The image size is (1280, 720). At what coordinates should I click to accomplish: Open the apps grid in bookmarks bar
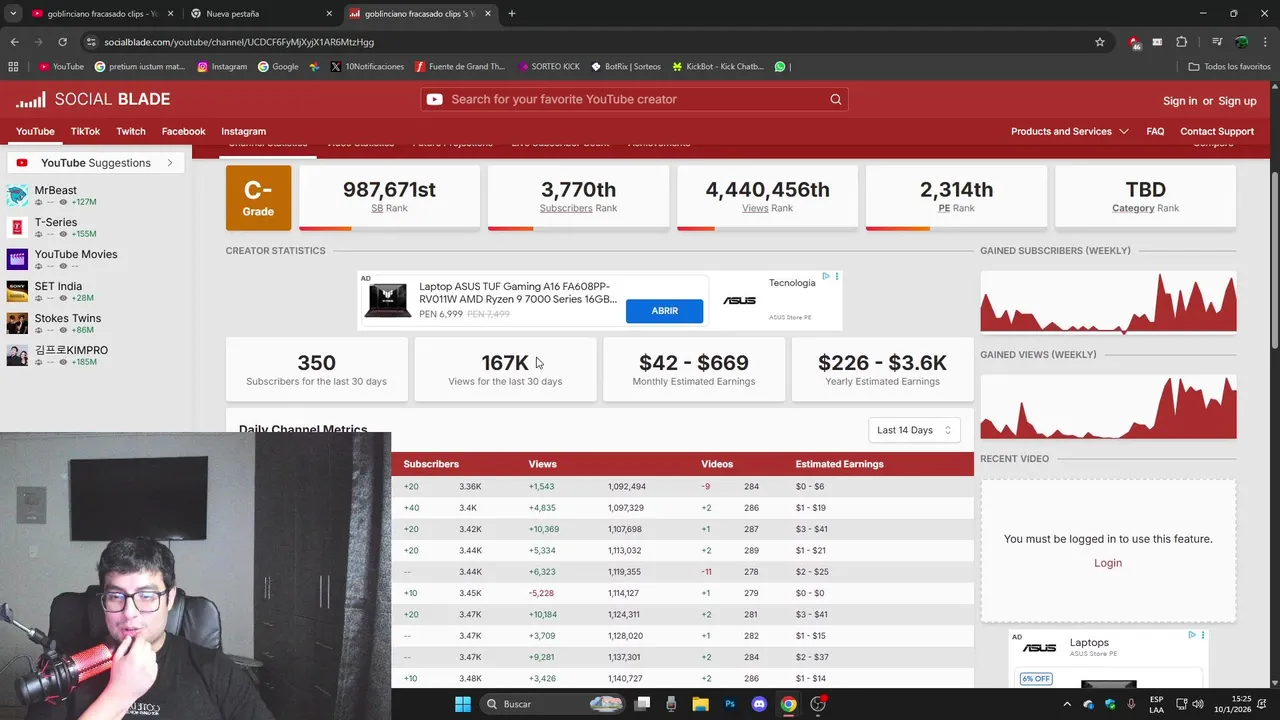13,67
